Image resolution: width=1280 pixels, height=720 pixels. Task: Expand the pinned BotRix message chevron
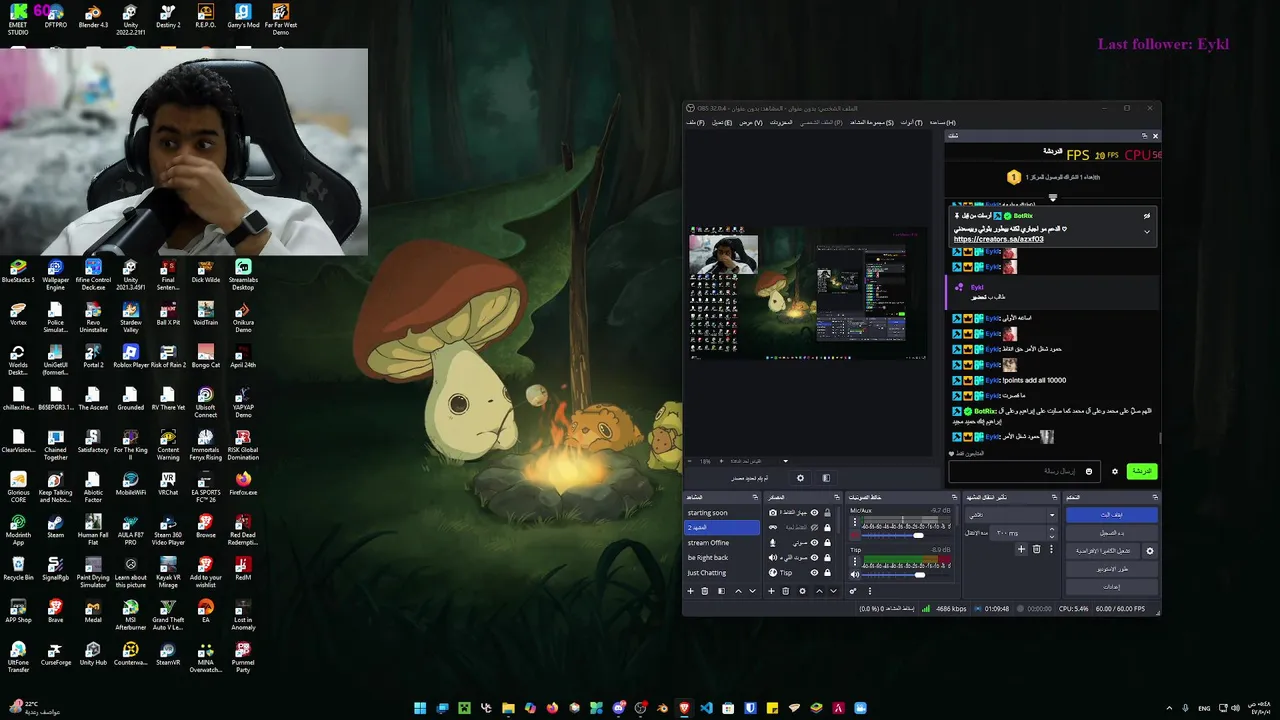pyautogui.click(x=1147, y=232)
